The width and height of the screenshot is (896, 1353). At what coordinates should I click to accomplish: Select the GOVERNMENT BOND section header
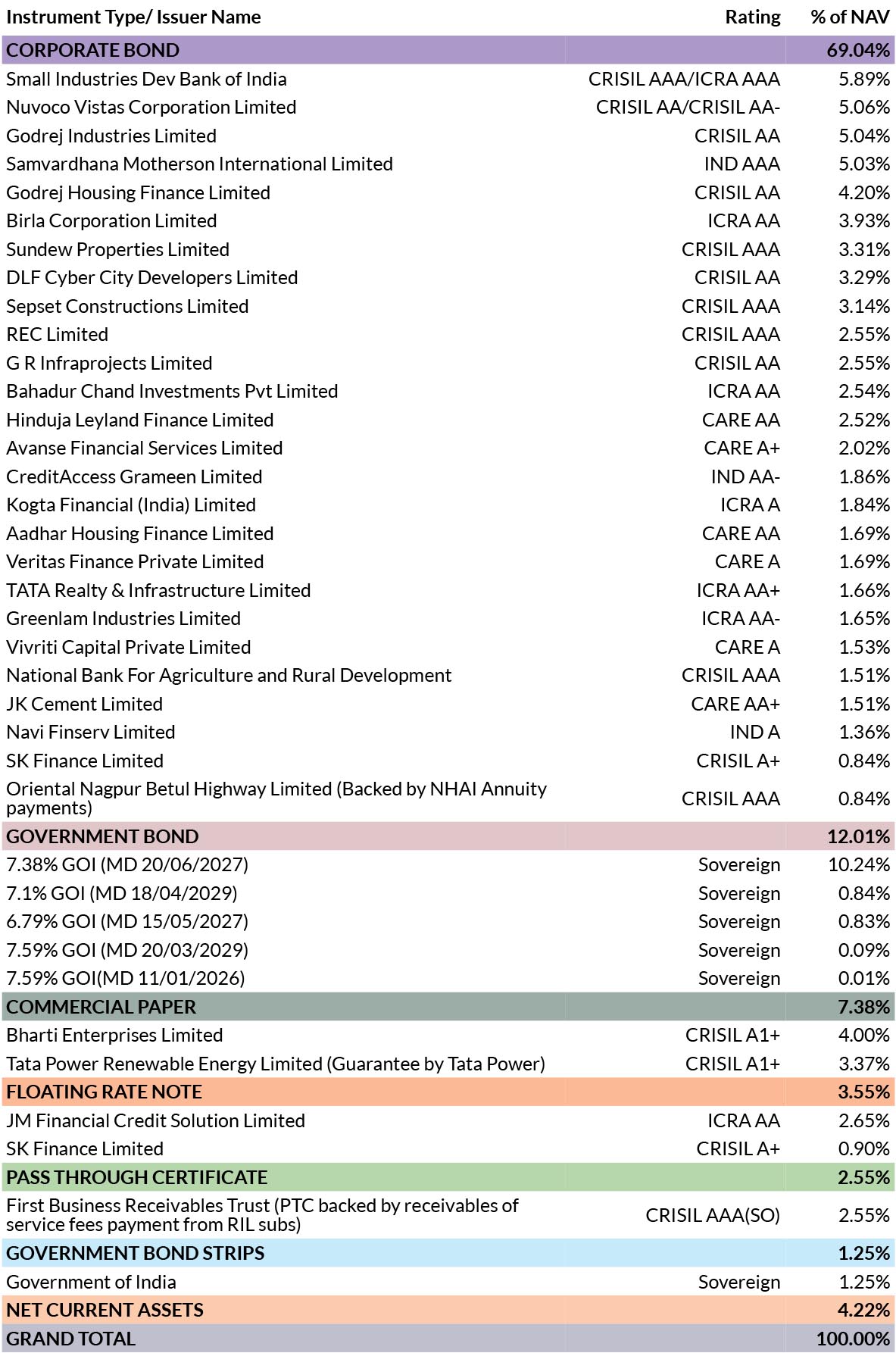tap(448, 836)
